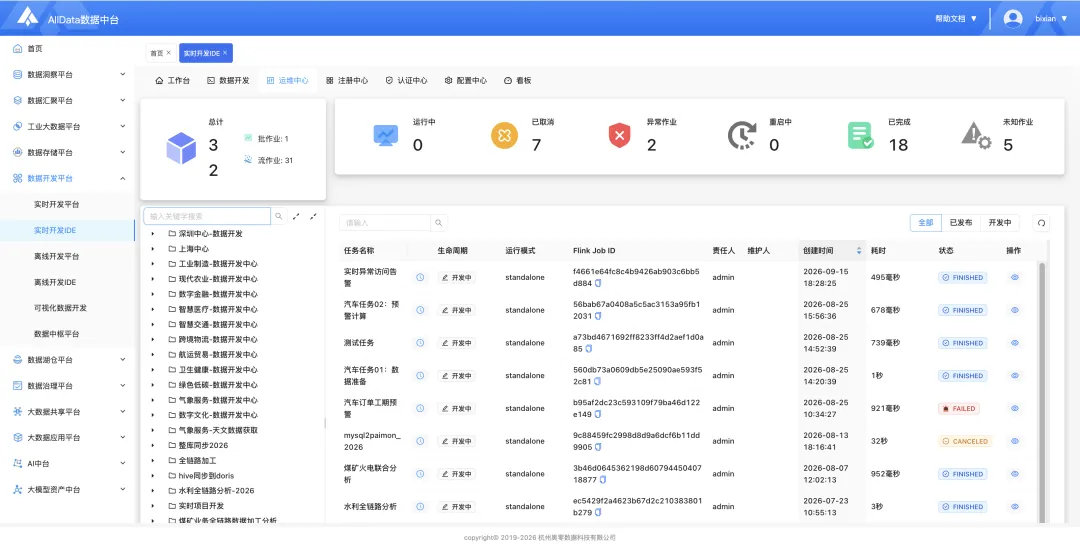Click the AI中台 sidebar icon
This screenshot has width=1080, height=549.
18,464
